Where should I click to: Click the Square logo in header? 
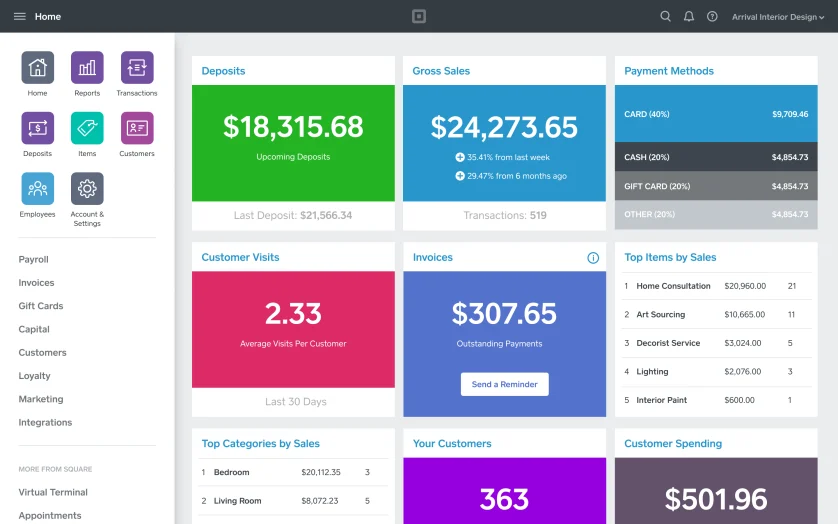pos(419,17)
